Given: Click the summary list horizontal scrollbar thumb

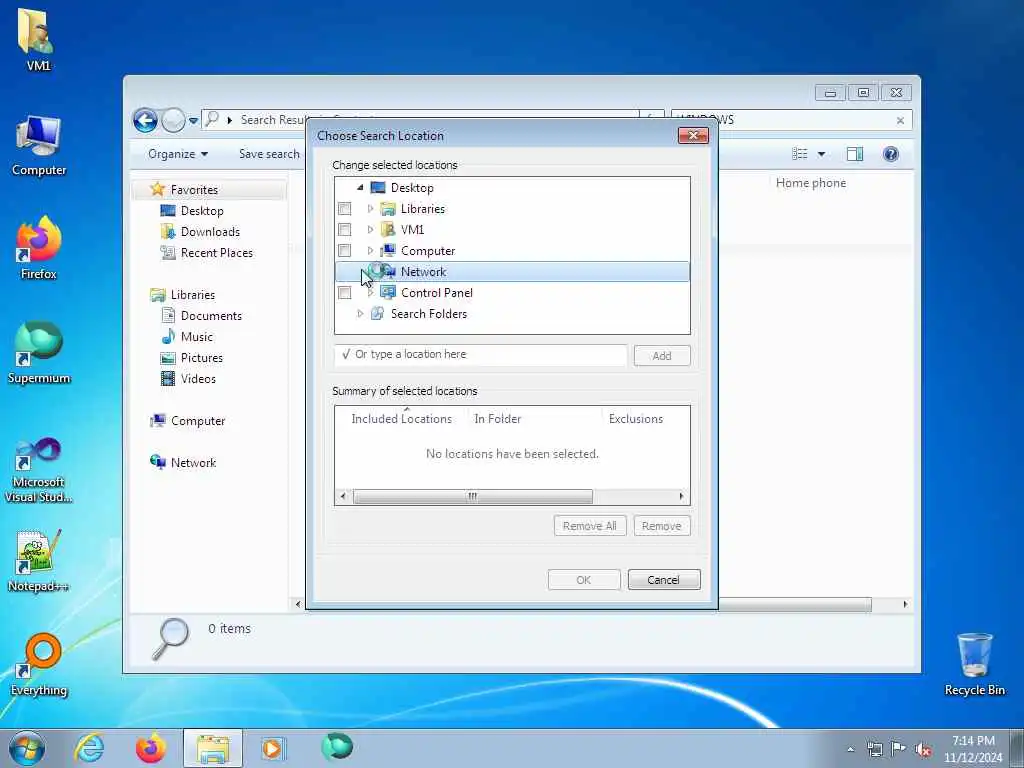Looking at the screenshot, I should pyautogui.click(x=473, y=496).
